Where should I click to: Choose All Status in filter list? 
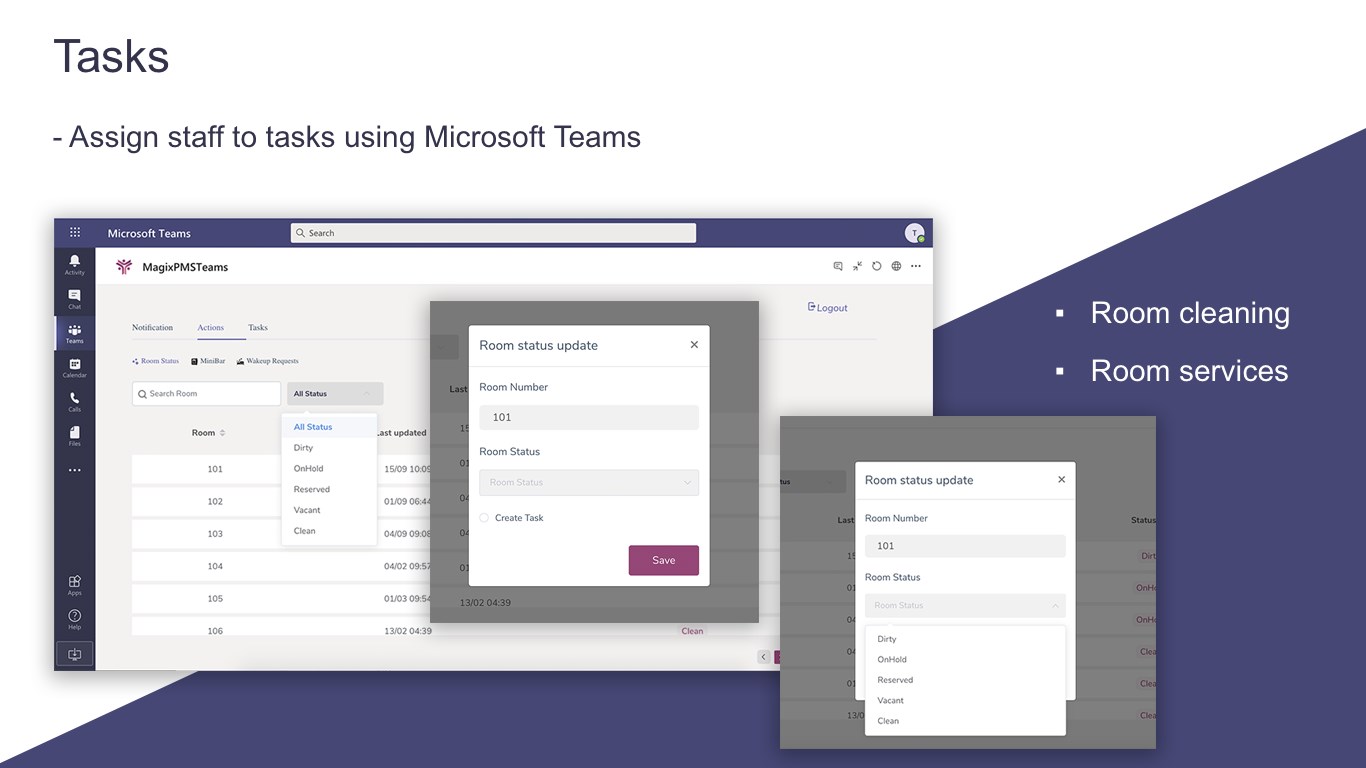click(329, 427)
